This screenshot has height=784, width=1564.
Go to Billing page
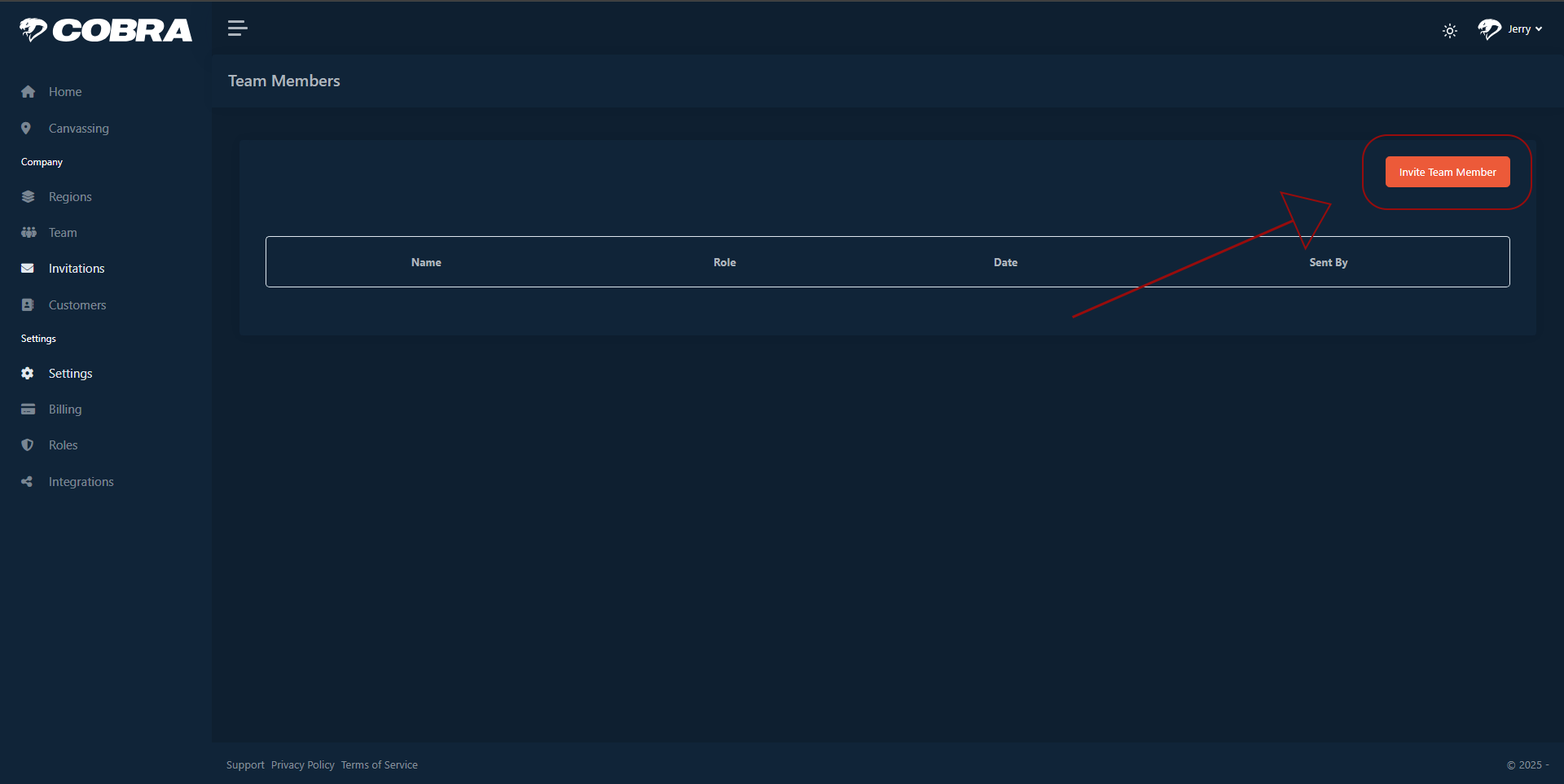(65, 410)
